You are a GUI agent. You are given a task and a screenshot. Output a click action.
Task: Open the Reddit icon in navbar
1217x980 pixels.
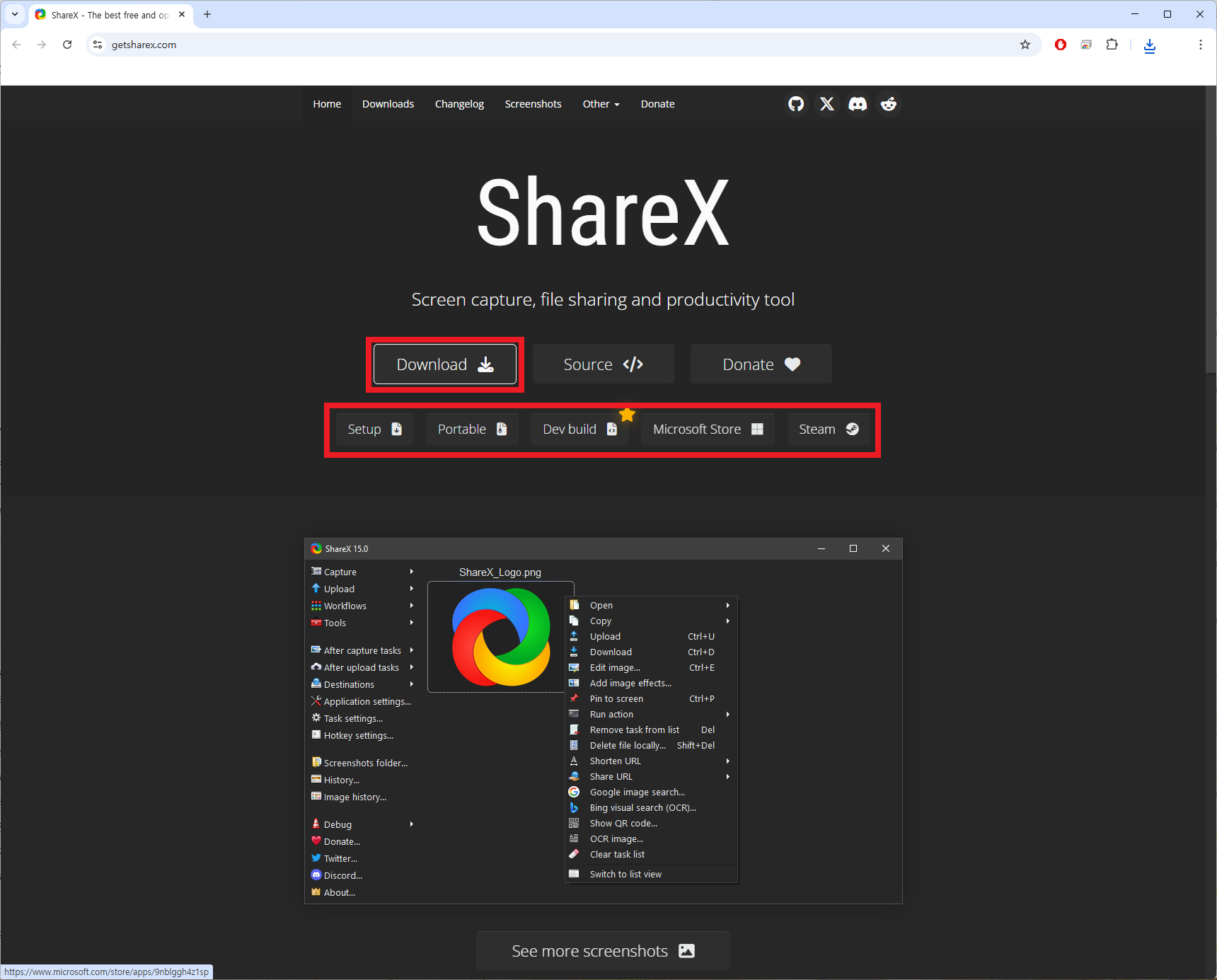tap(889, 104)
